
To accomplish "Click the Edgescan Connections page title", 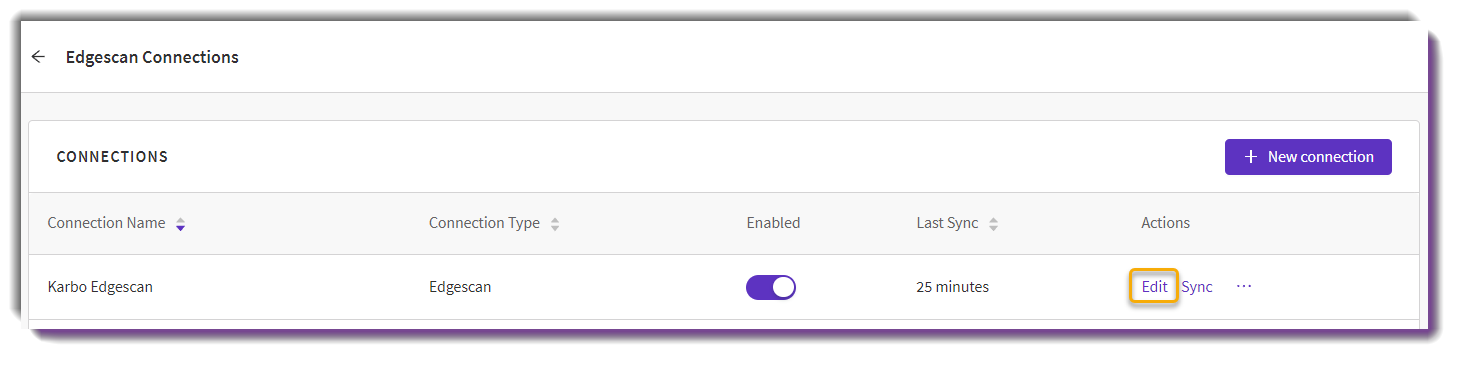I will (x=152, y=57).
